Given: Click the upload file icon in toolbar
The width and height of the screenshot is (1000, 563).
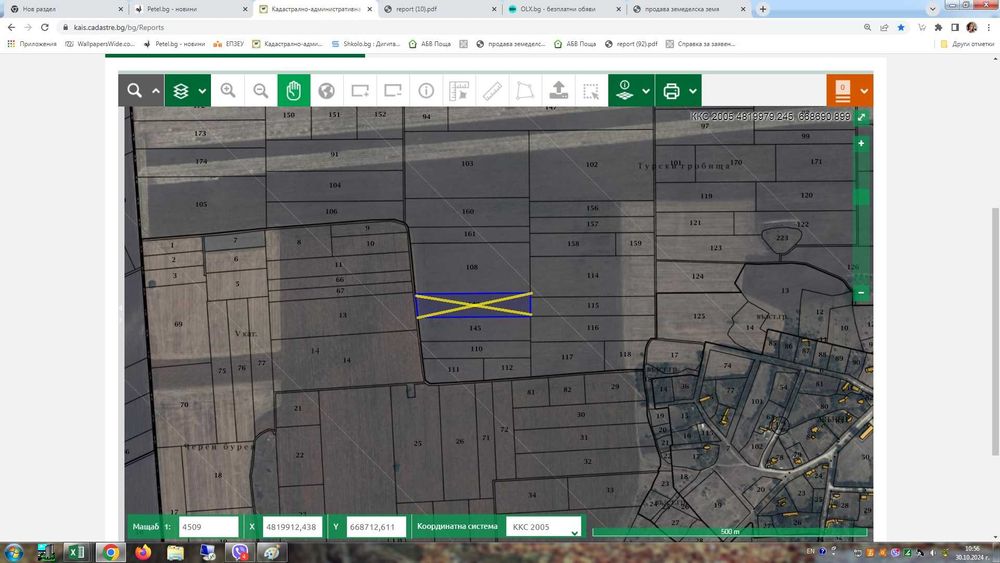Looking at the screenshot, I should click(x=559, y=90).
